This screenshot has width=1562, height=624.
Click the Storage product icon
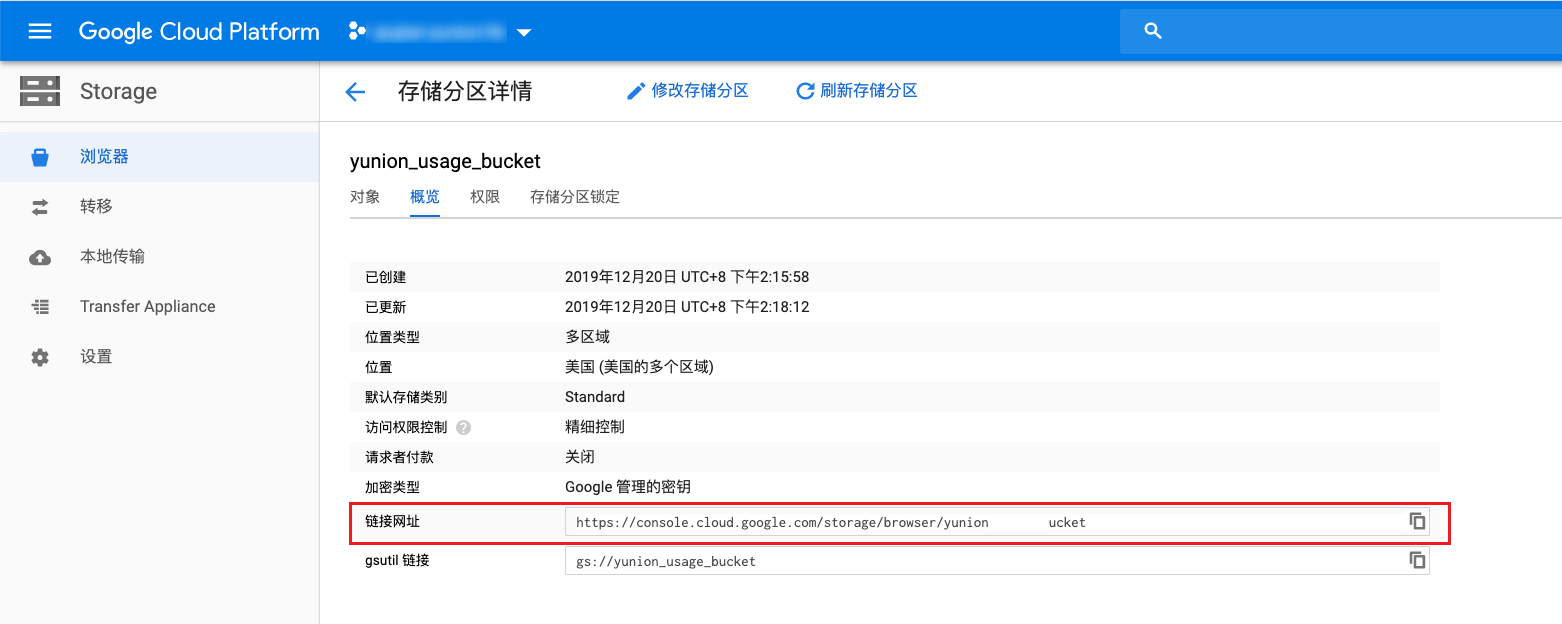[40, 91]
